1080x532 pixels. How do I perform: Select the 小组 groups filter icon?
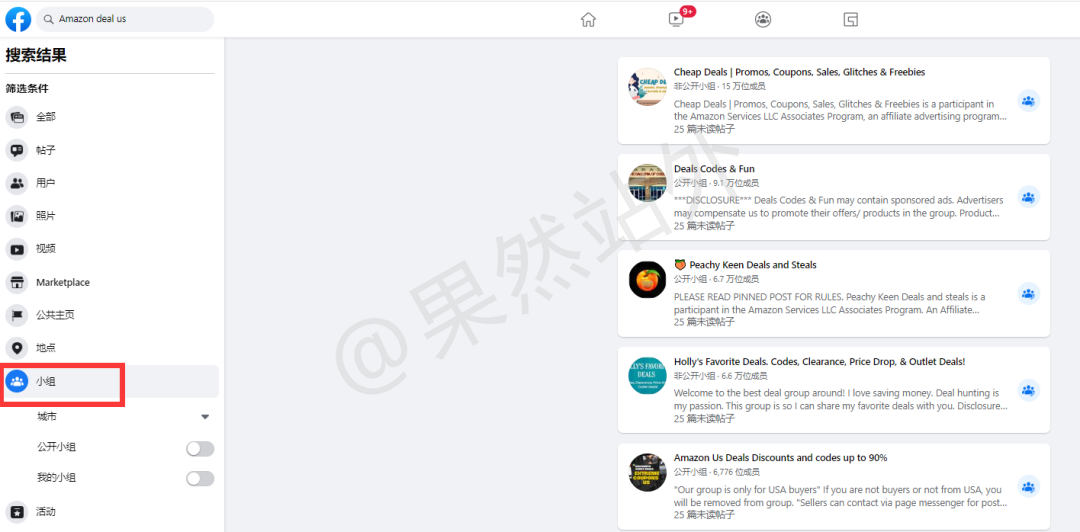pyautogui.click(x=17, y=381)
